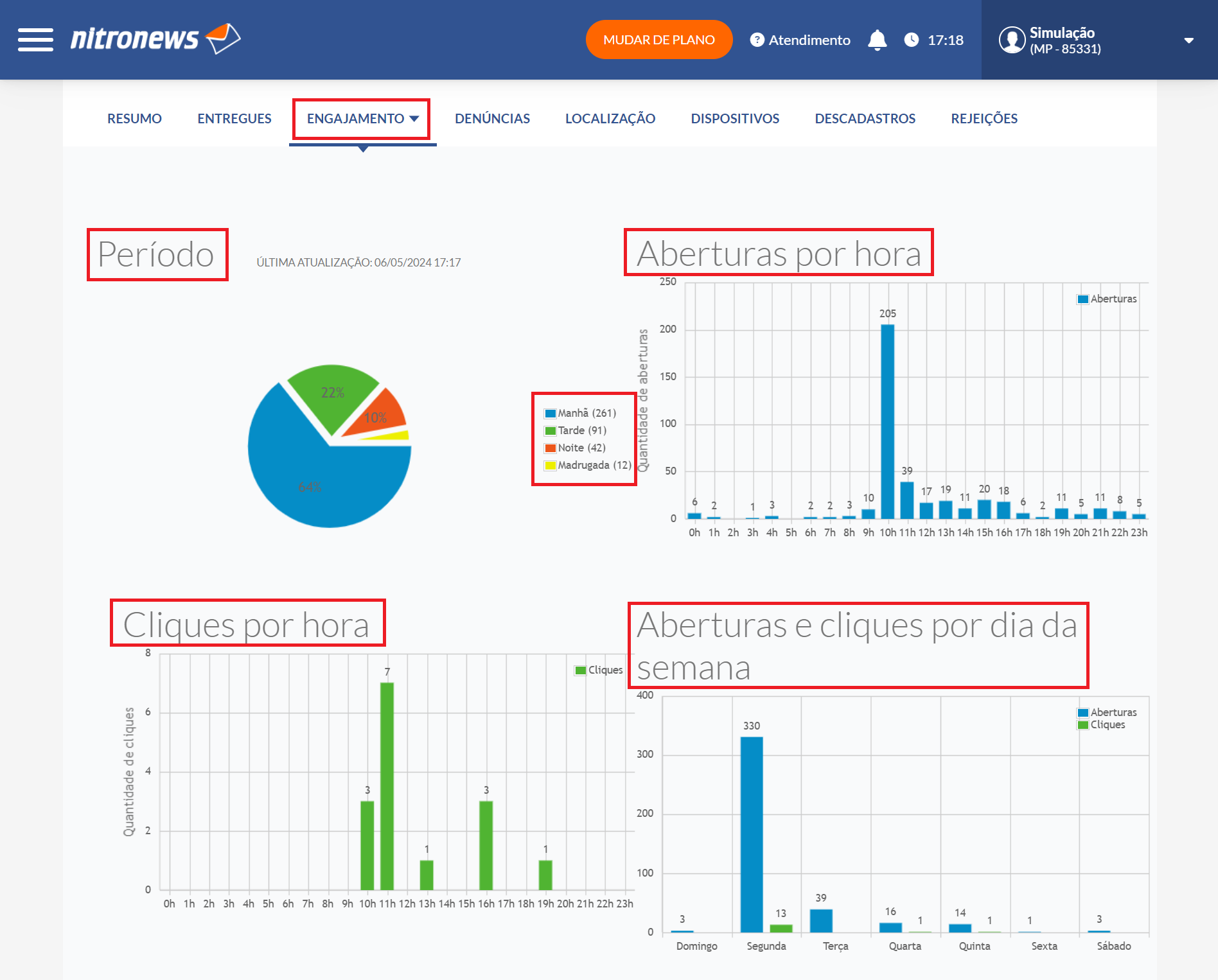The height and width of the screenshot is (980, 1218).
Task: Toggle Cliques legend in weekday chart
Action: click(x=1101, y=724)
